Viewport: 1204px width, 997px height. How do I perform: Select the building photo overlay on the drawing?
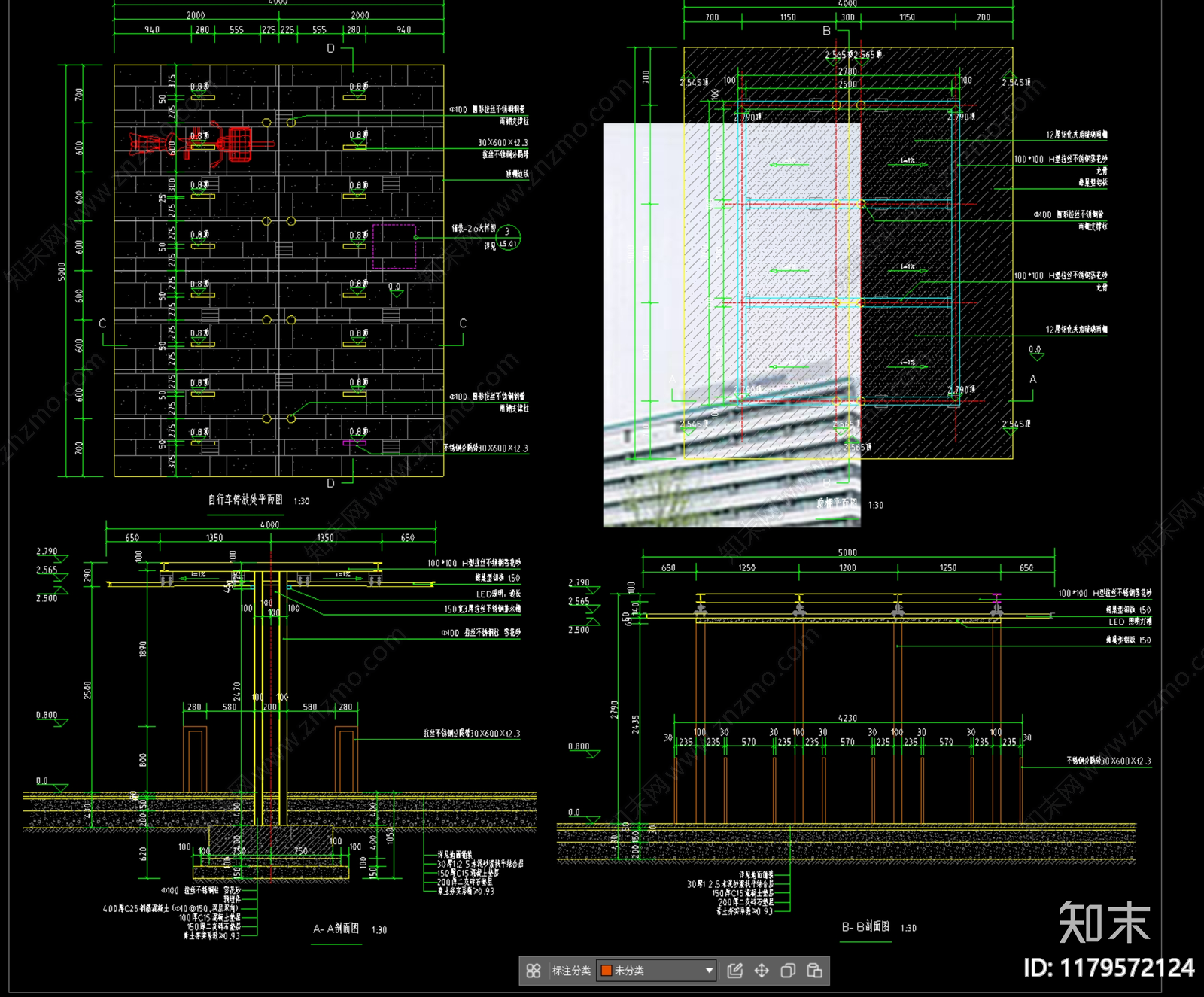tap(731, 325)
